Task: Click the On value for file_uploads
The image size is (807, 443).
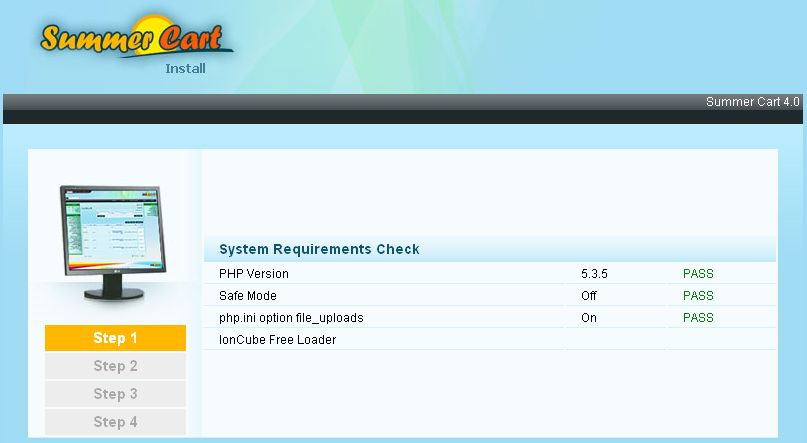Action: click(589, 318)
